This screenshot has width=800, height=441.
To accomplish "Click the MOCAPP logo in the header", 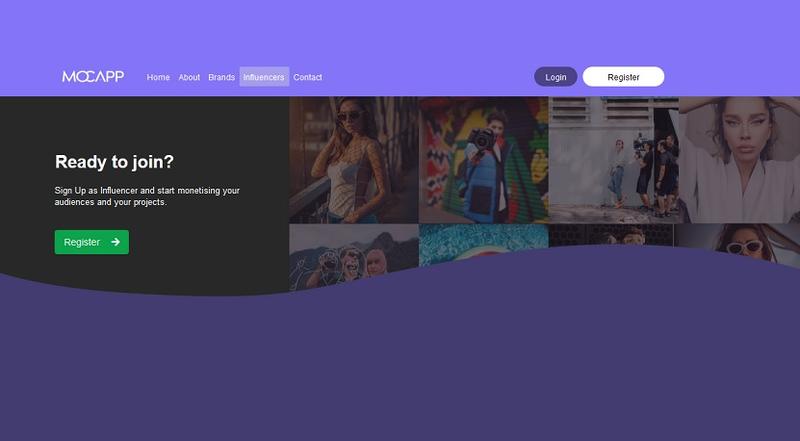I will (93, 77).
